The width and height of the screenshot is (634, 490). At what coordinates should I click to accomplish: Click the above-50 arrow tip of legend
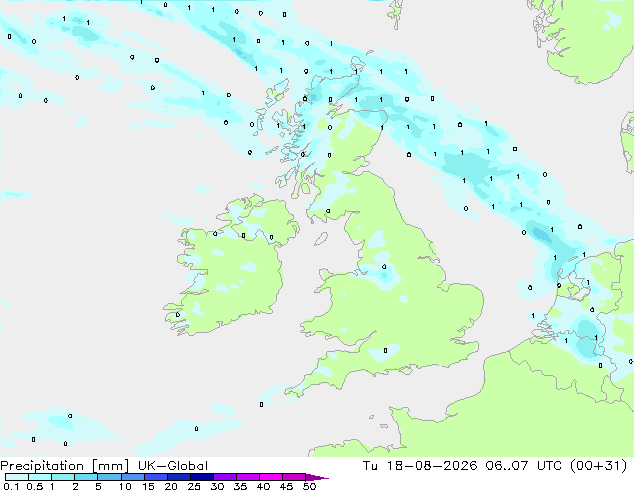click(317, 477)
